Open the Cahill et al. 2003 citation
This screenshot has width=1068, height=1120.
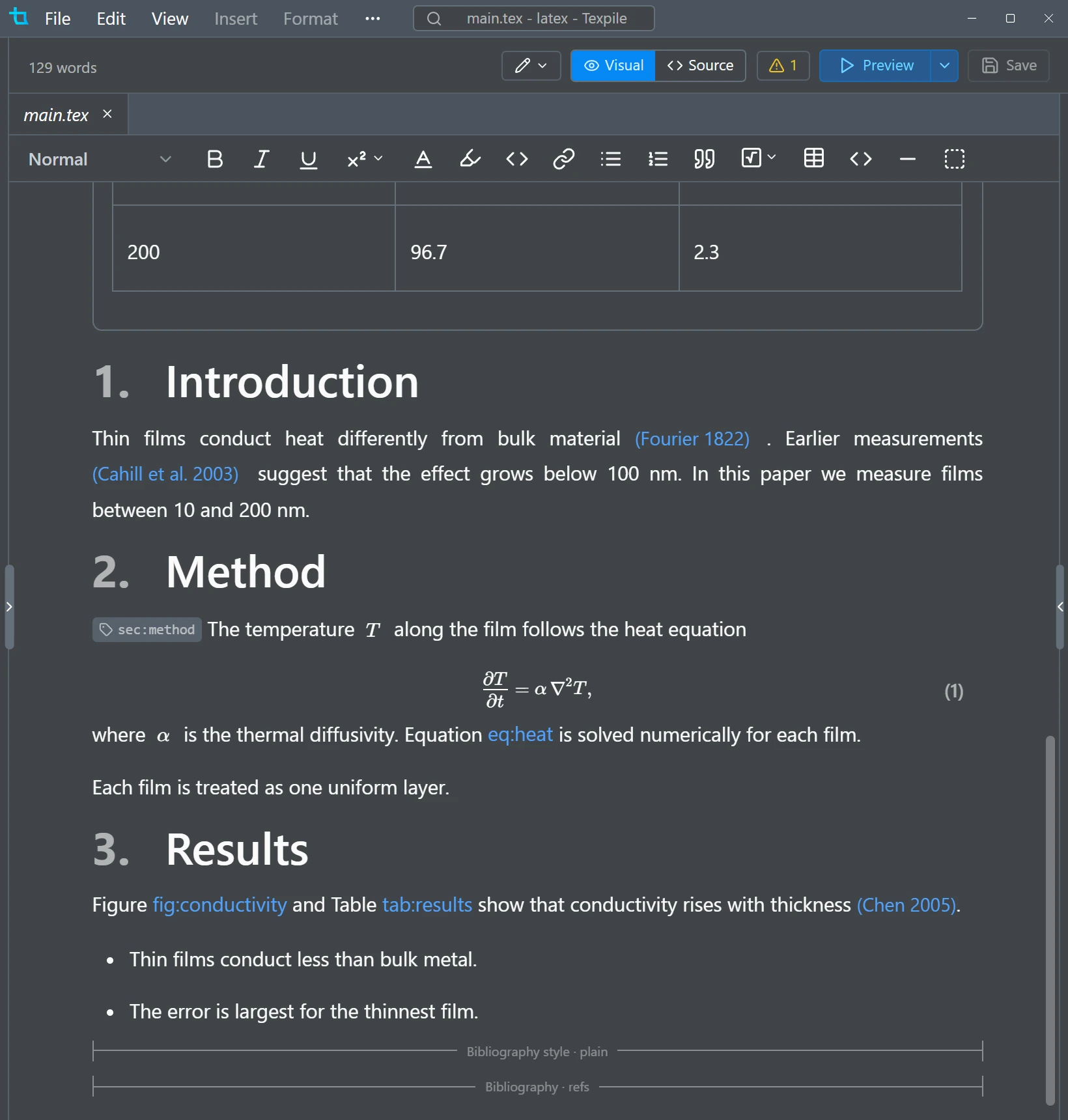click(x=165, y=474)
